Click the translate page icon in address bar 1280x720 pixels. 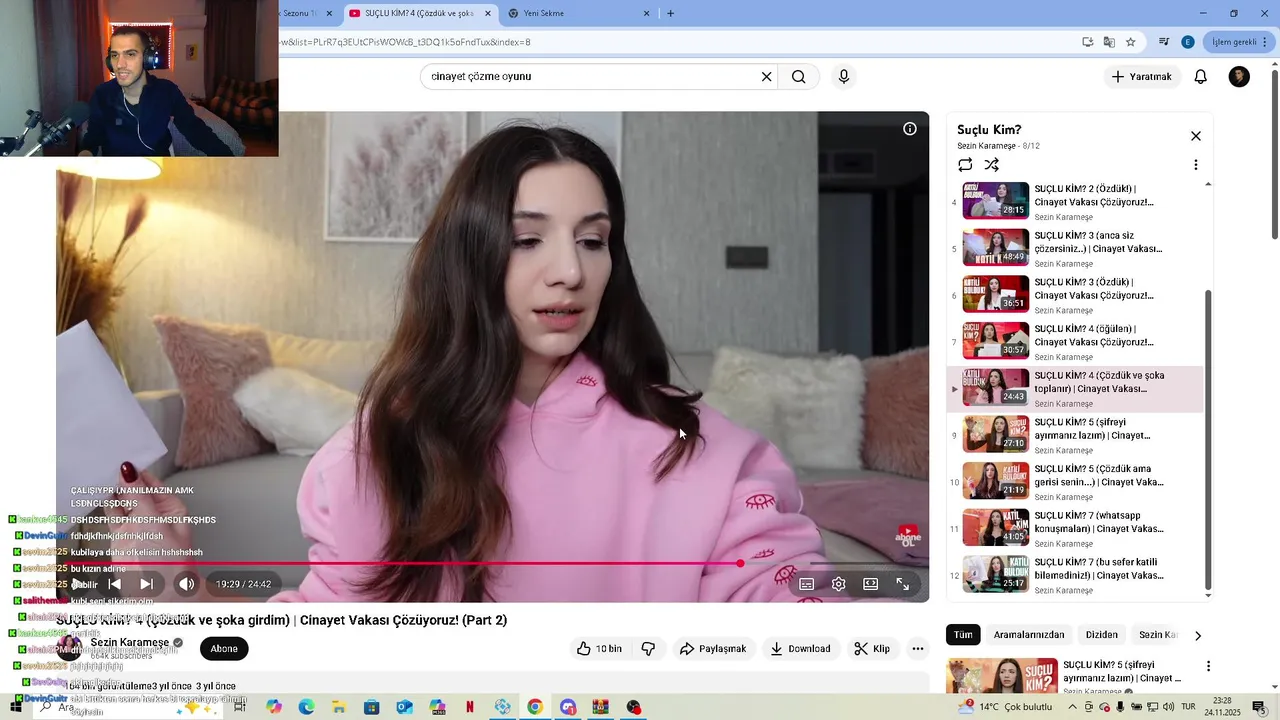coord(1109,42)
